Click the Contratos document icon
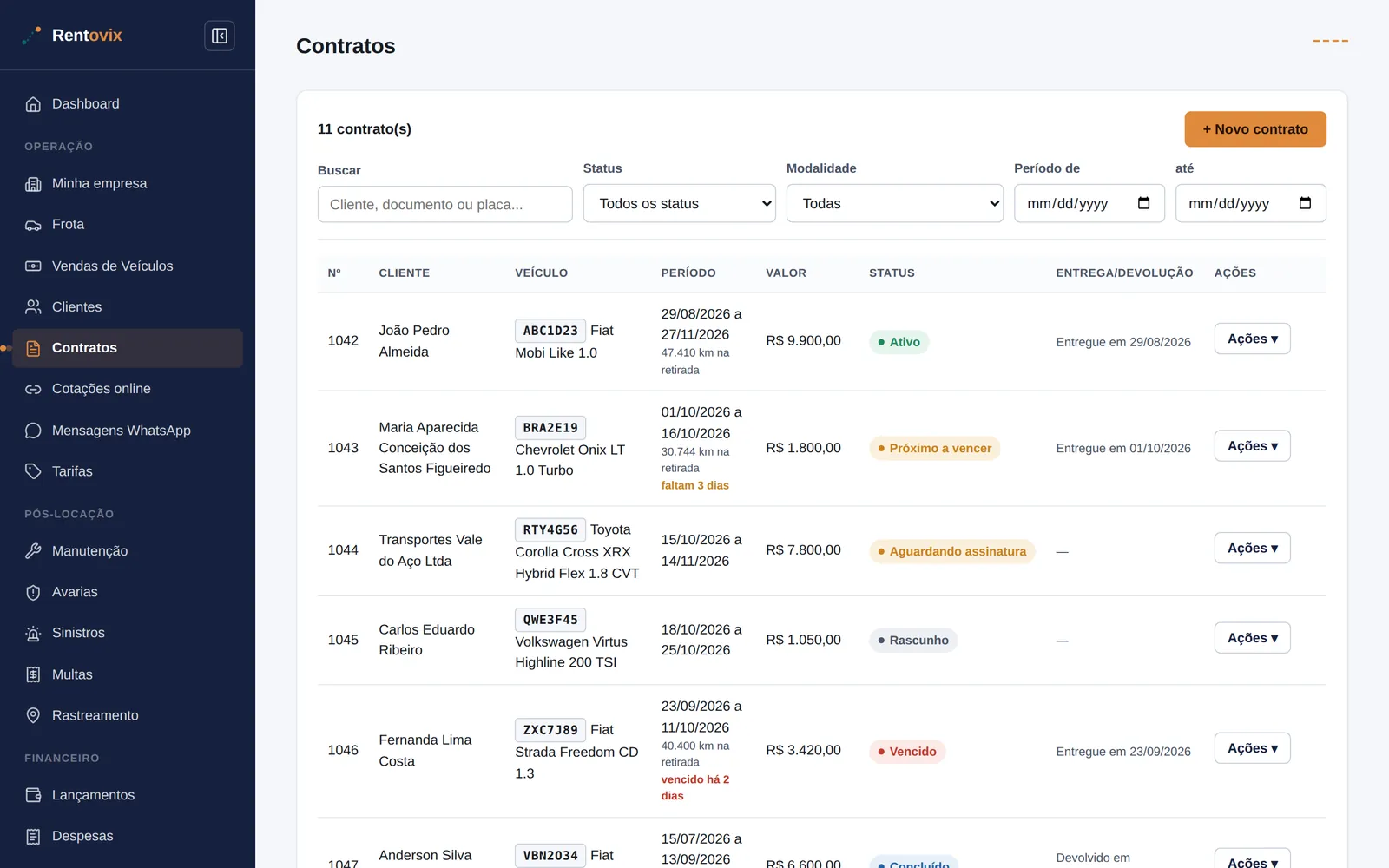 click(33, 348)
